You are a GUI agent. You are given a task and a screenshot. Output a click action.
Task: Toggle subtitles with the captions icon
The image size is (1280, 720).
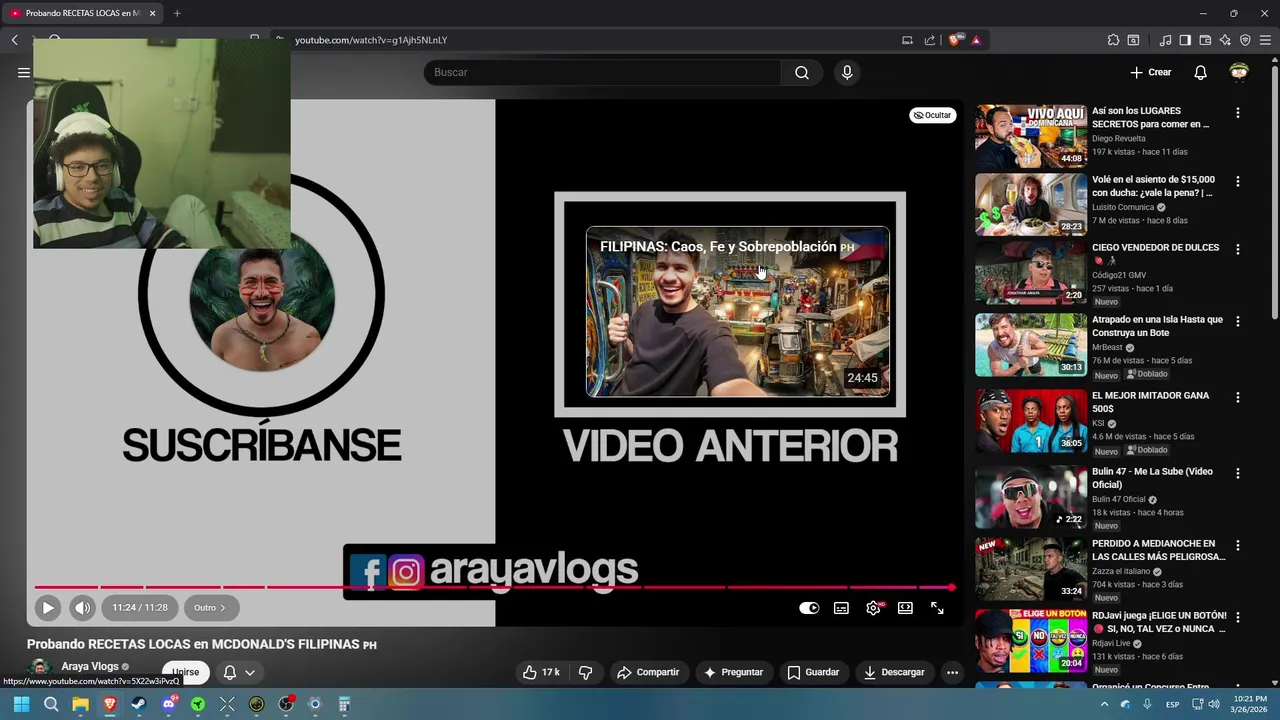pos(841,608)
